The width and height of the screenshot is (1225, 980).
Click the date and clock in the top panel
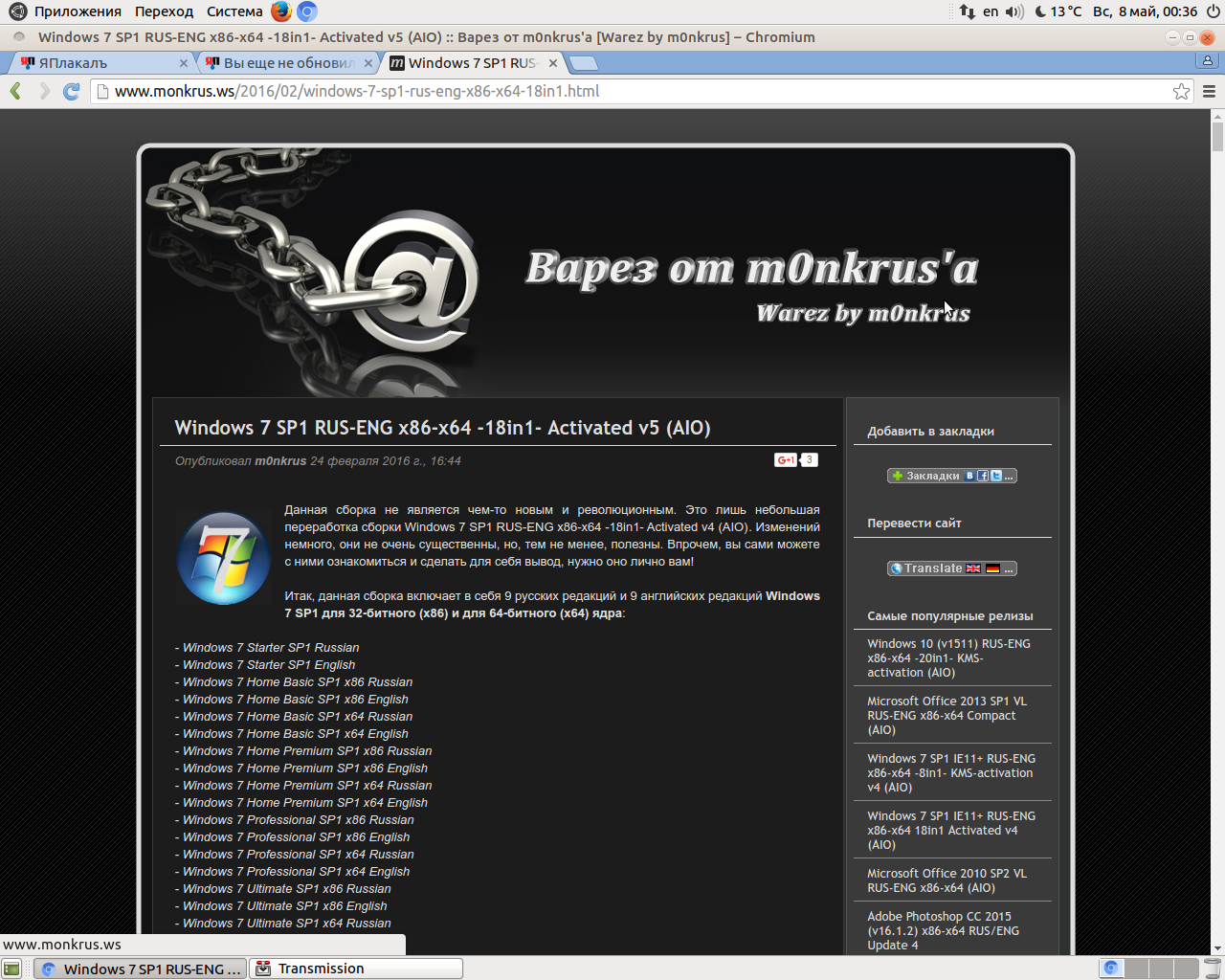pyautogui.click(x=1145, y=11)
